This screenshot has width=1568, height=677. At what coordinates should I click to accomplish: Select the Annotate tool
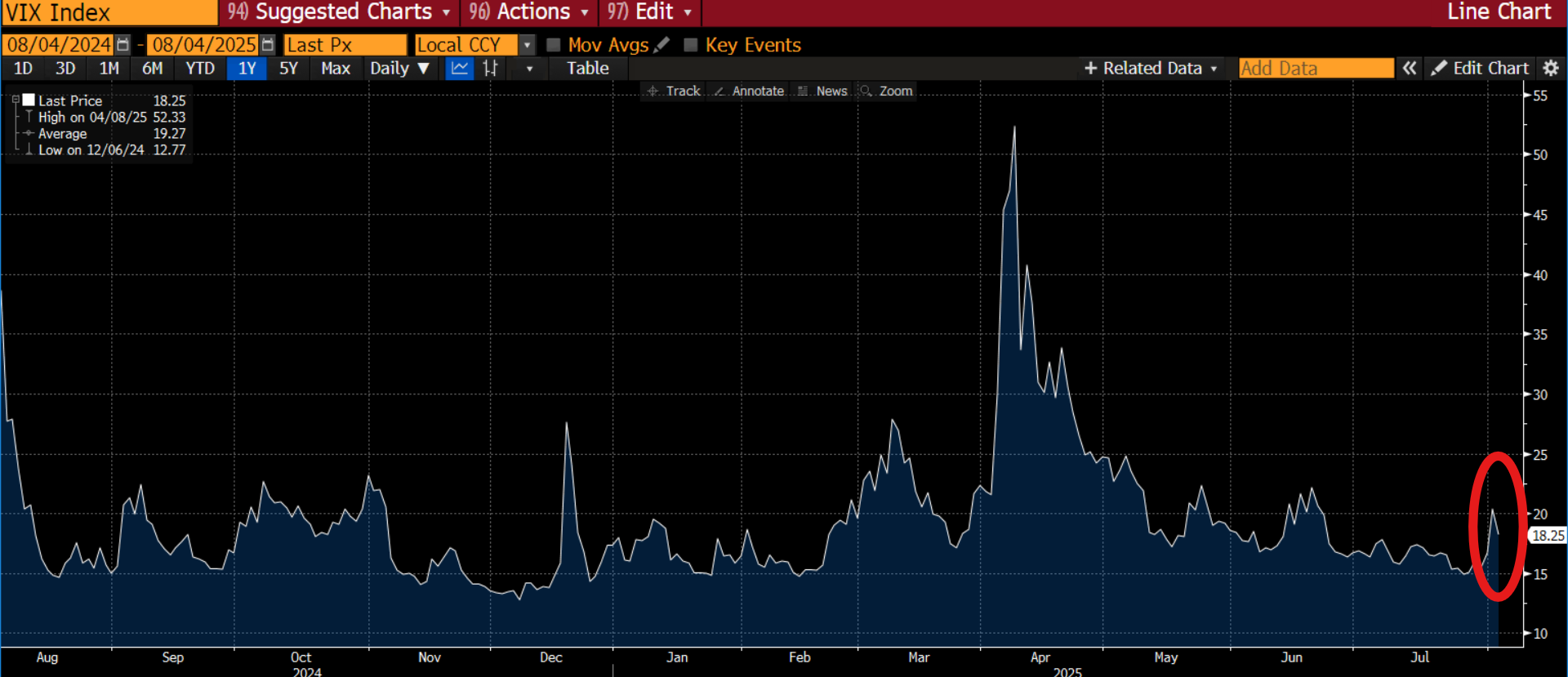click(x=749, y=91)
